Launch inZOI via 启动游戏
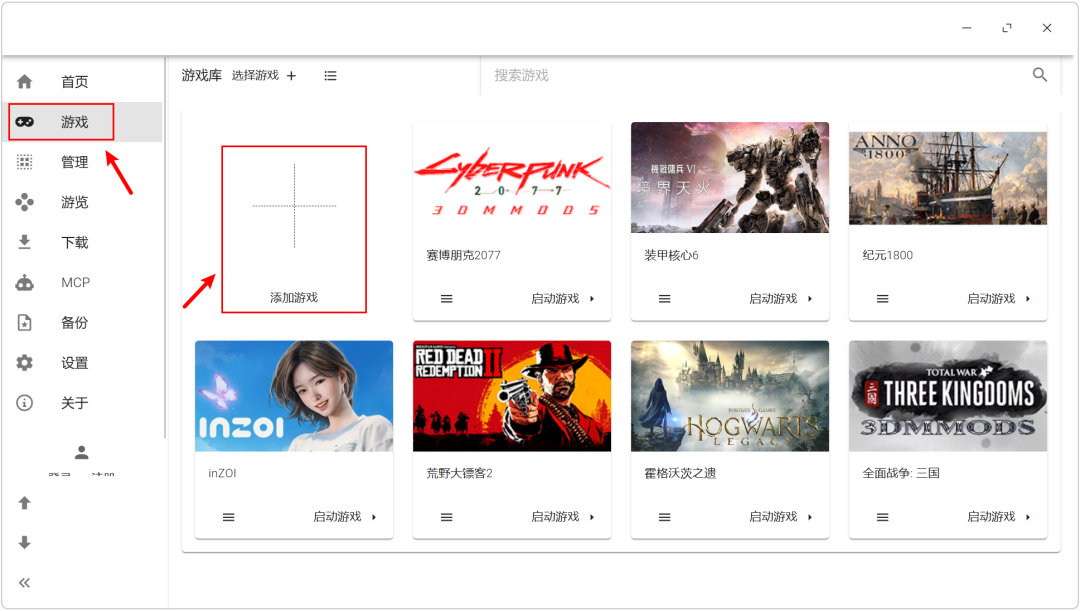The image size is (1080, 611). [344, 517]
